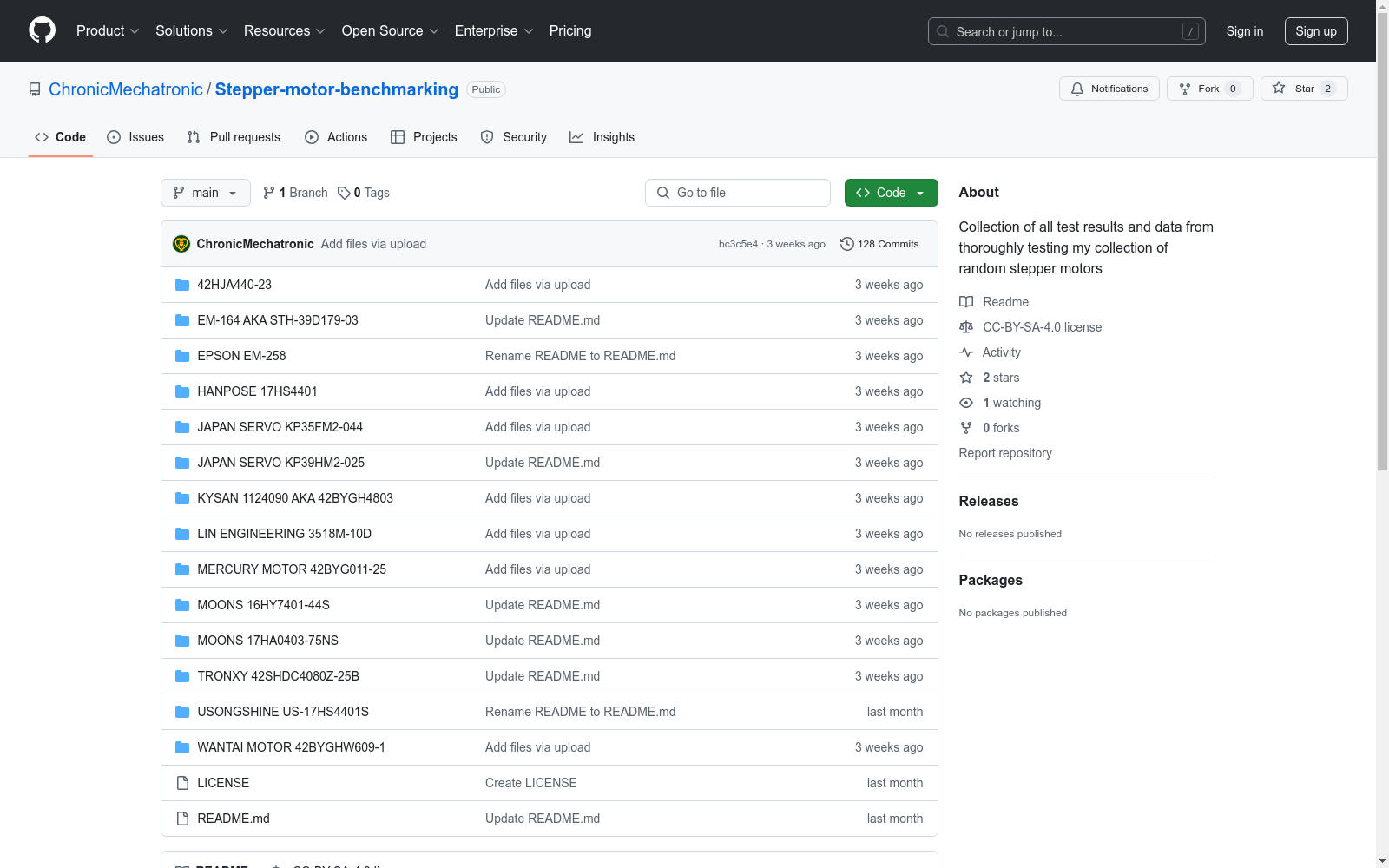Click the search magnifier icon in header
This screenshot has height=868, width=1389.
tap(943, 31)
